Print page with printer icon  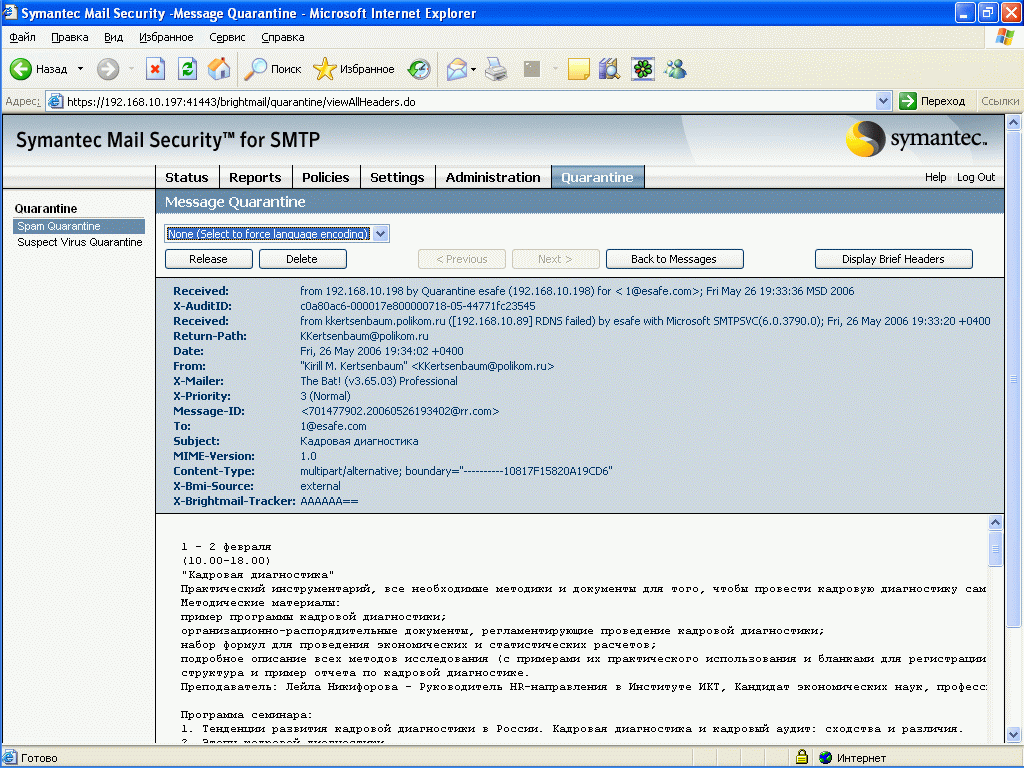pos(496,69)
